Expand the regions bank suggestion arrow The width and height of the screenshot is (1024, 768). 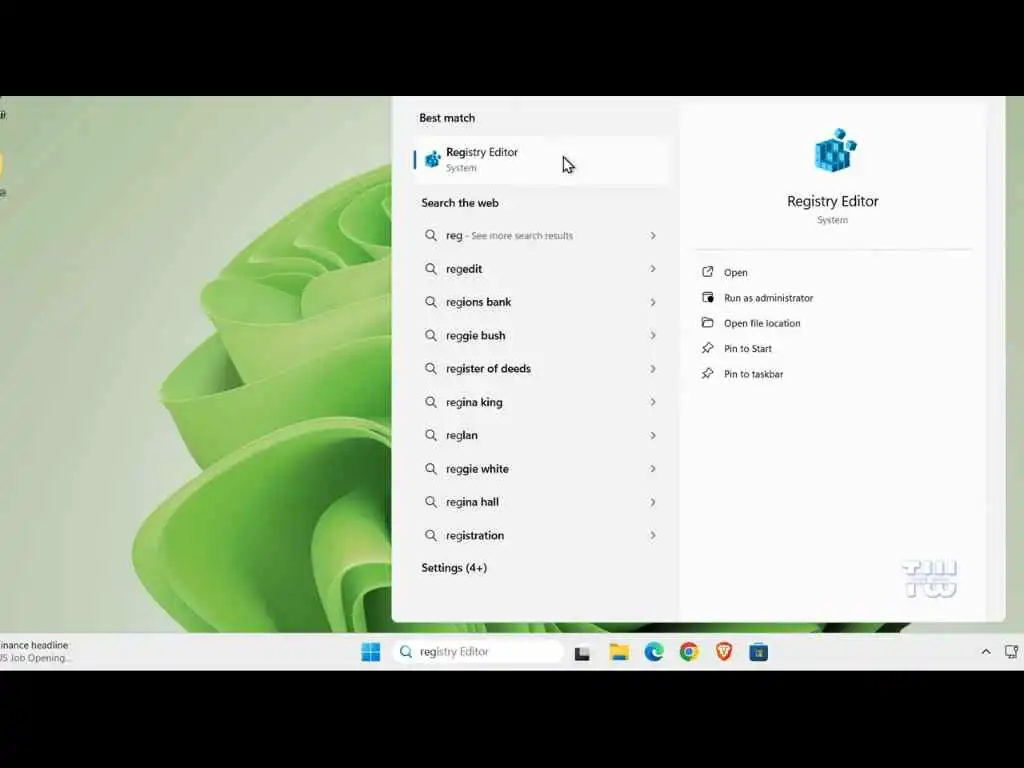click(652, 302)
